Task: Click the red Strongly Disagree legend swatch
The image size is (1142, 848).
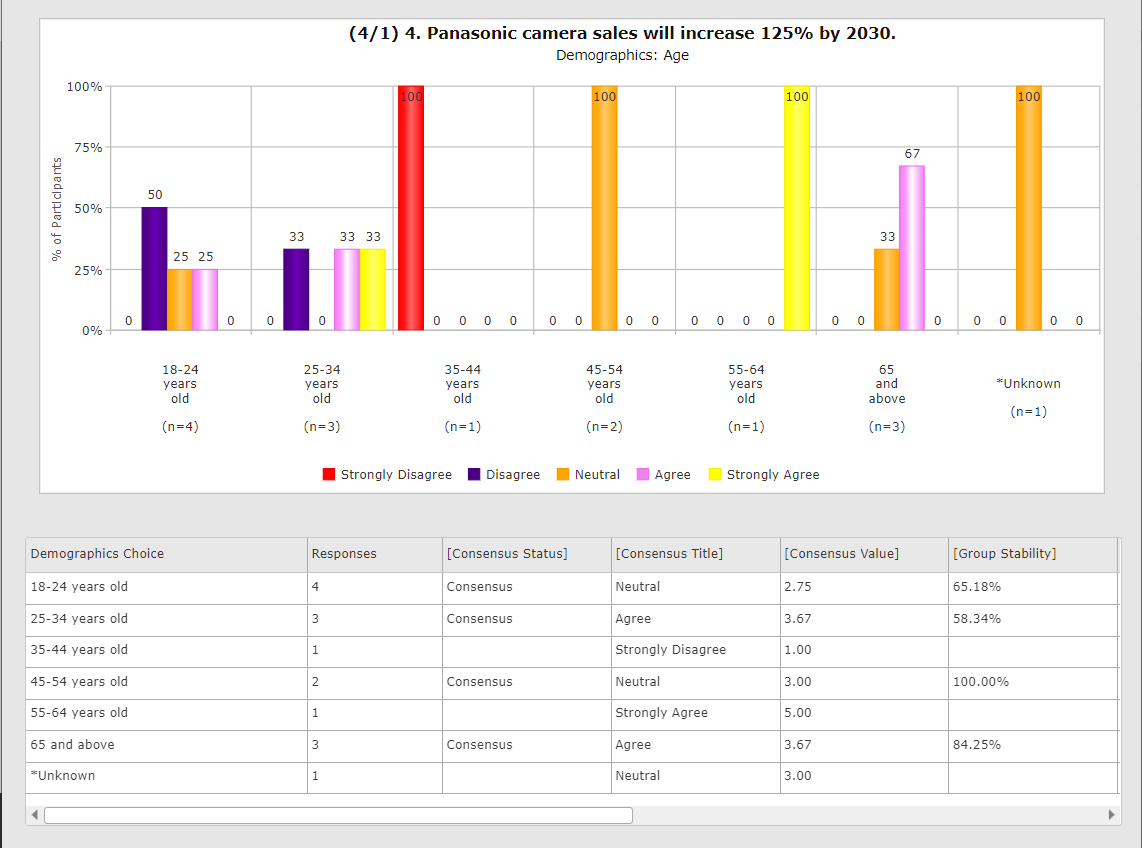Action: click(x=329, y=475)
